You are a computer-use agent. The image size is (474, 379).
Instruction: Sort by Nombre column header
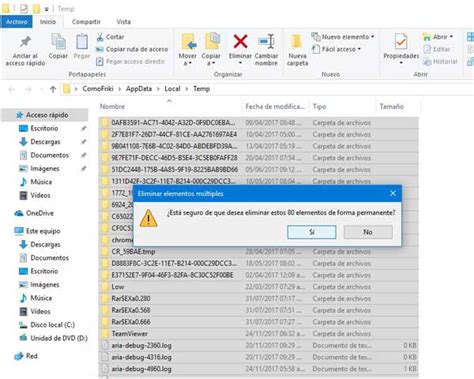coord(170,107)
